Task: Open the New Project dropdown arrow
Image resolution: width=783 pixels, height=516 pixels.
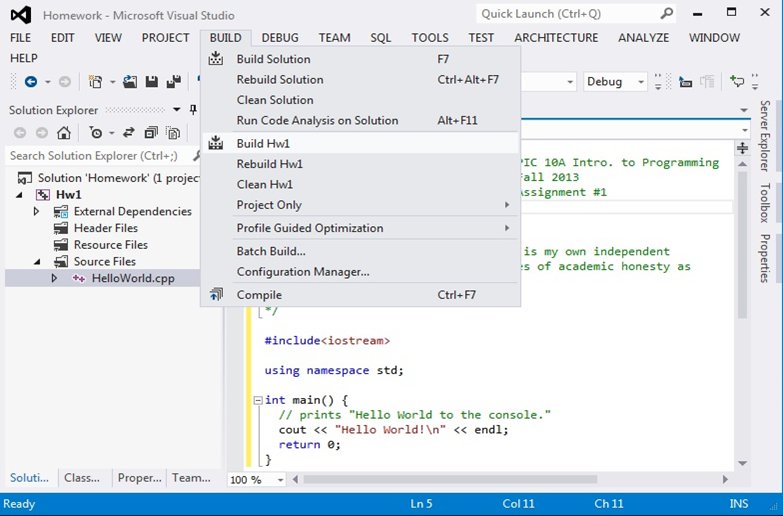Action: tap(112, 82)
